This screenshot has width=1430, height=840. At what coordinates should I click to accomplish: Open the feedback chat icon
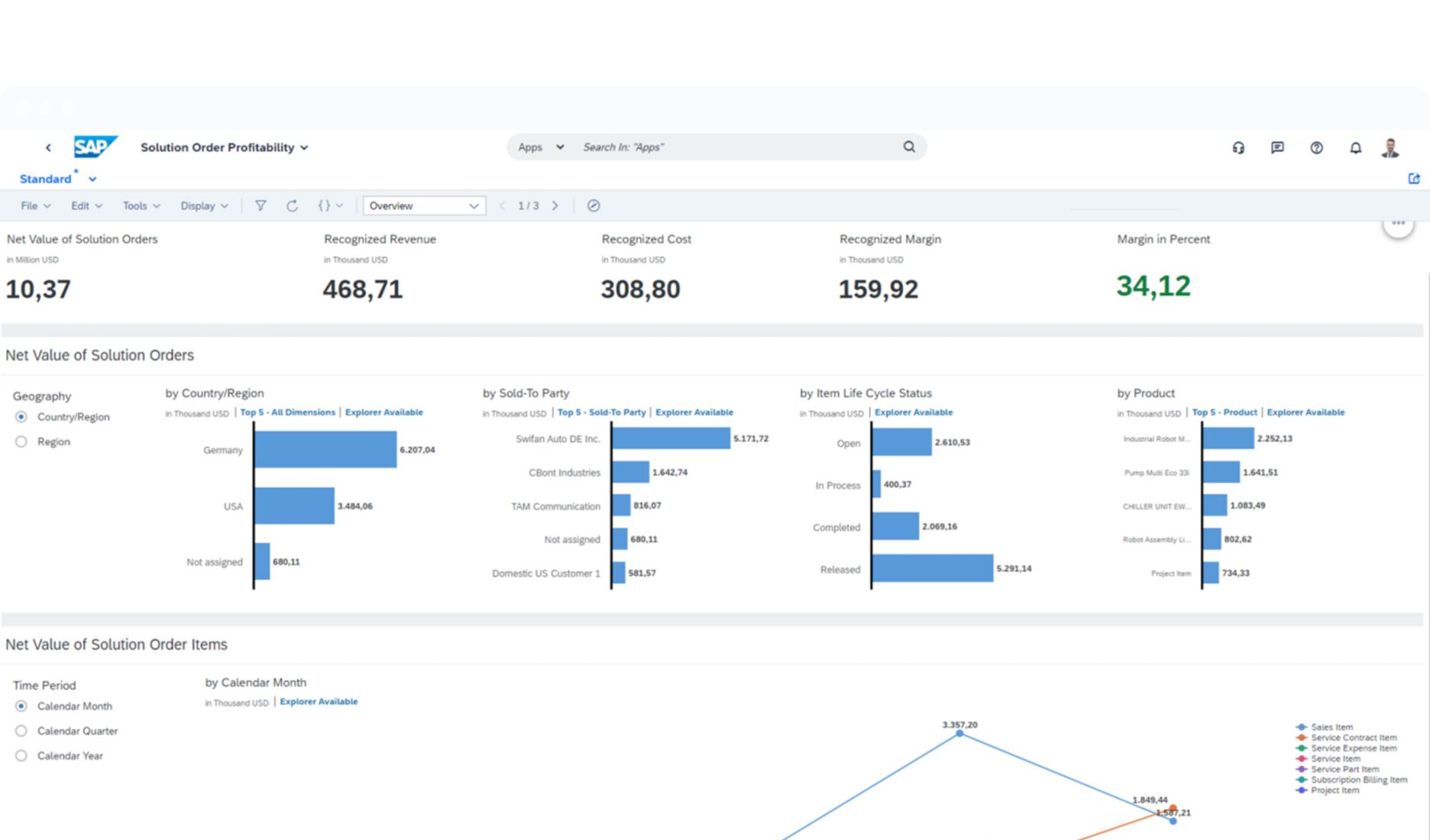tap(1277, 147)
